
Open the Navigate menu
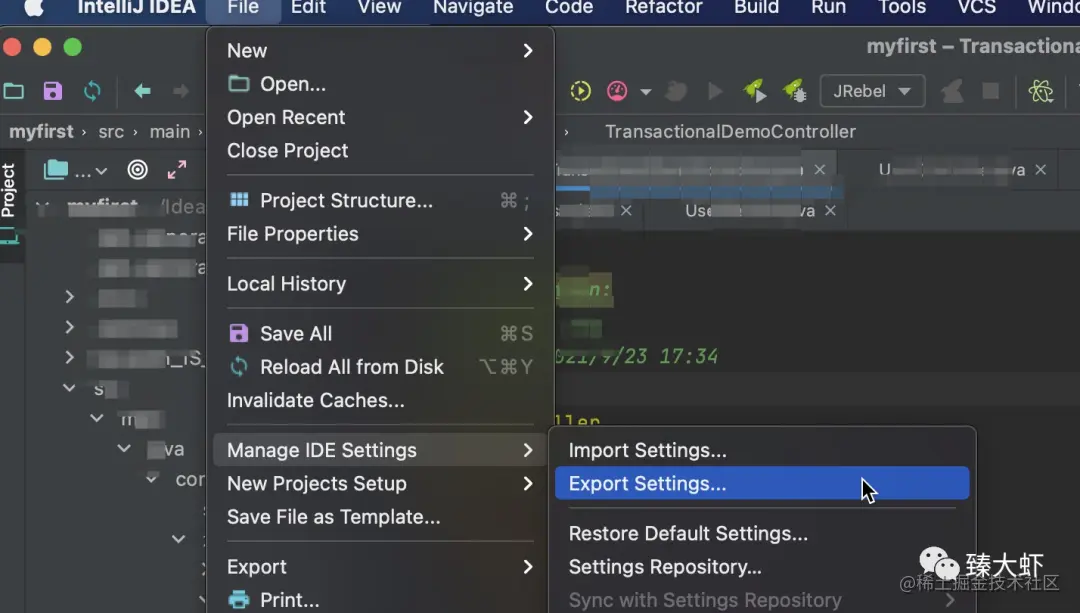pyautogui.click(x=473, y=8)
